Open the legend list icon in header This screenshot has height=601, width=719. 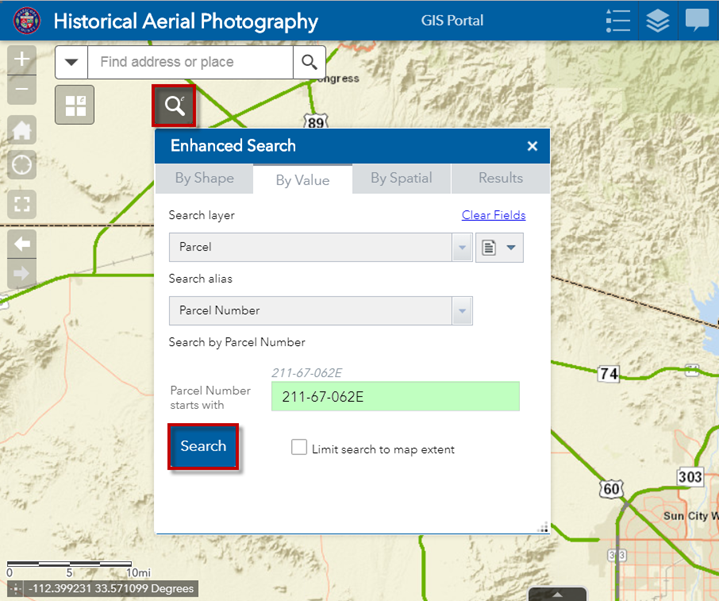pos(618,21)
